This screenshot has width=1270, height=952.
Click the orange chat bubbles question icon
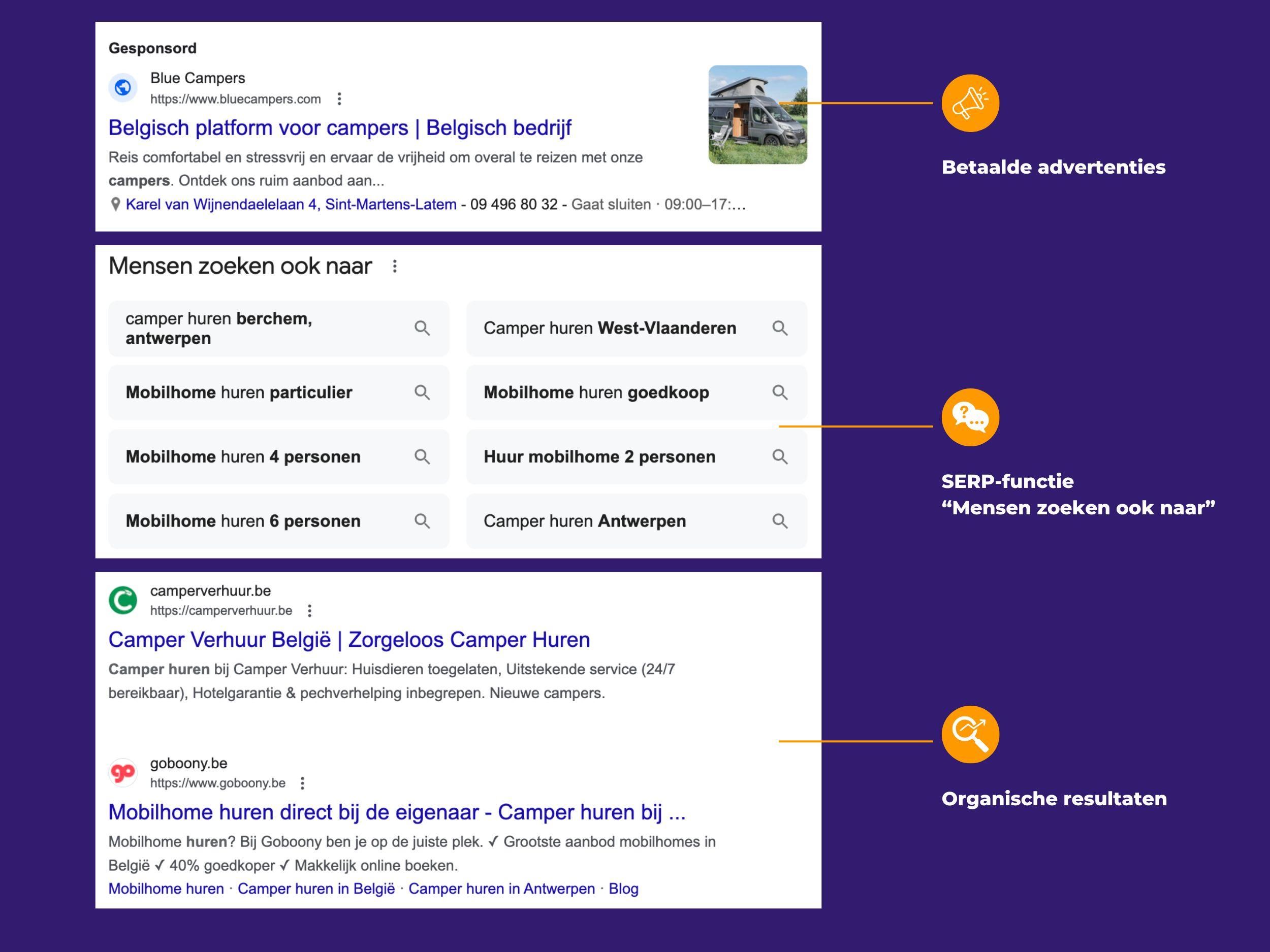pos(970,417)
